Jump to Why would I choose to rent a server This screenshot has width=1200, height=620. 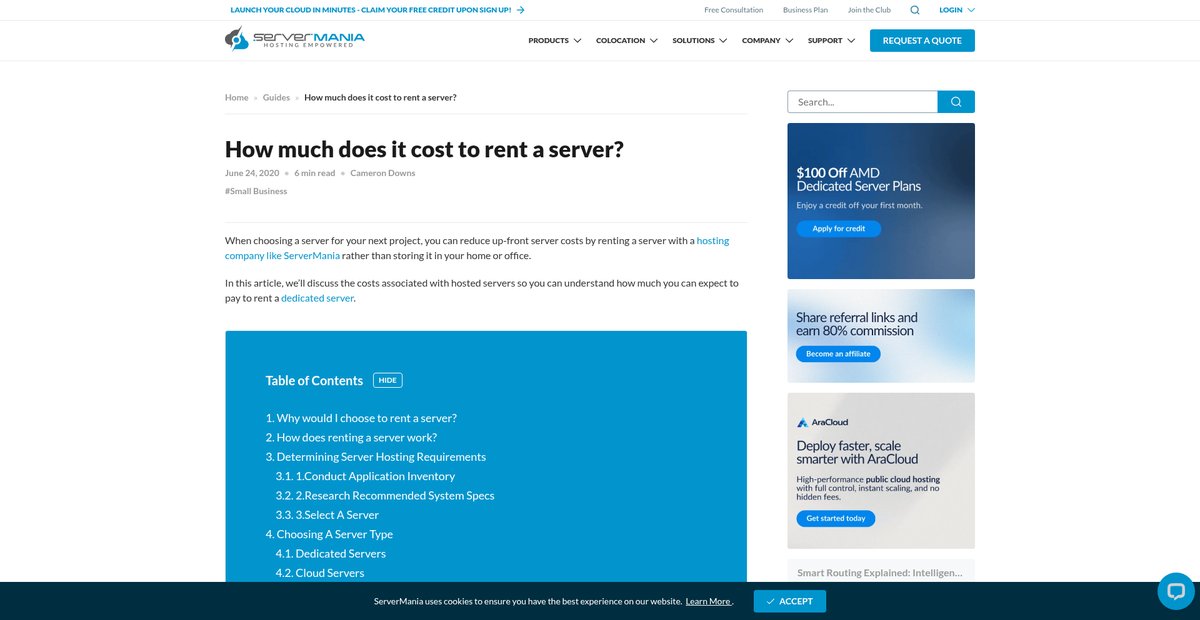tap(361, 418)
